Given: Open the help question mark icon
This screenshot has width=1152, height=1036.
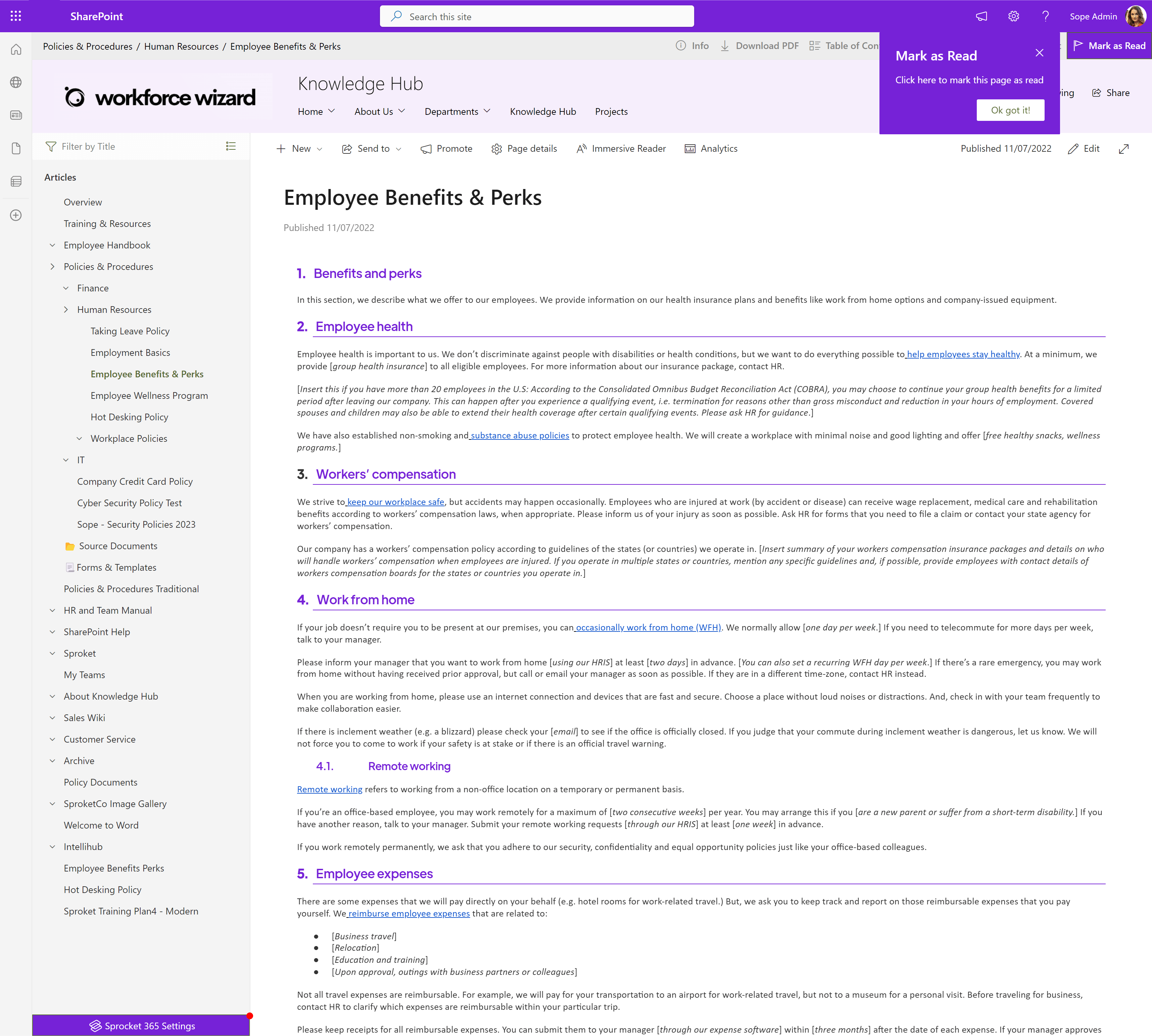Looking at the screenshot, I should [x=1046, y=16].
